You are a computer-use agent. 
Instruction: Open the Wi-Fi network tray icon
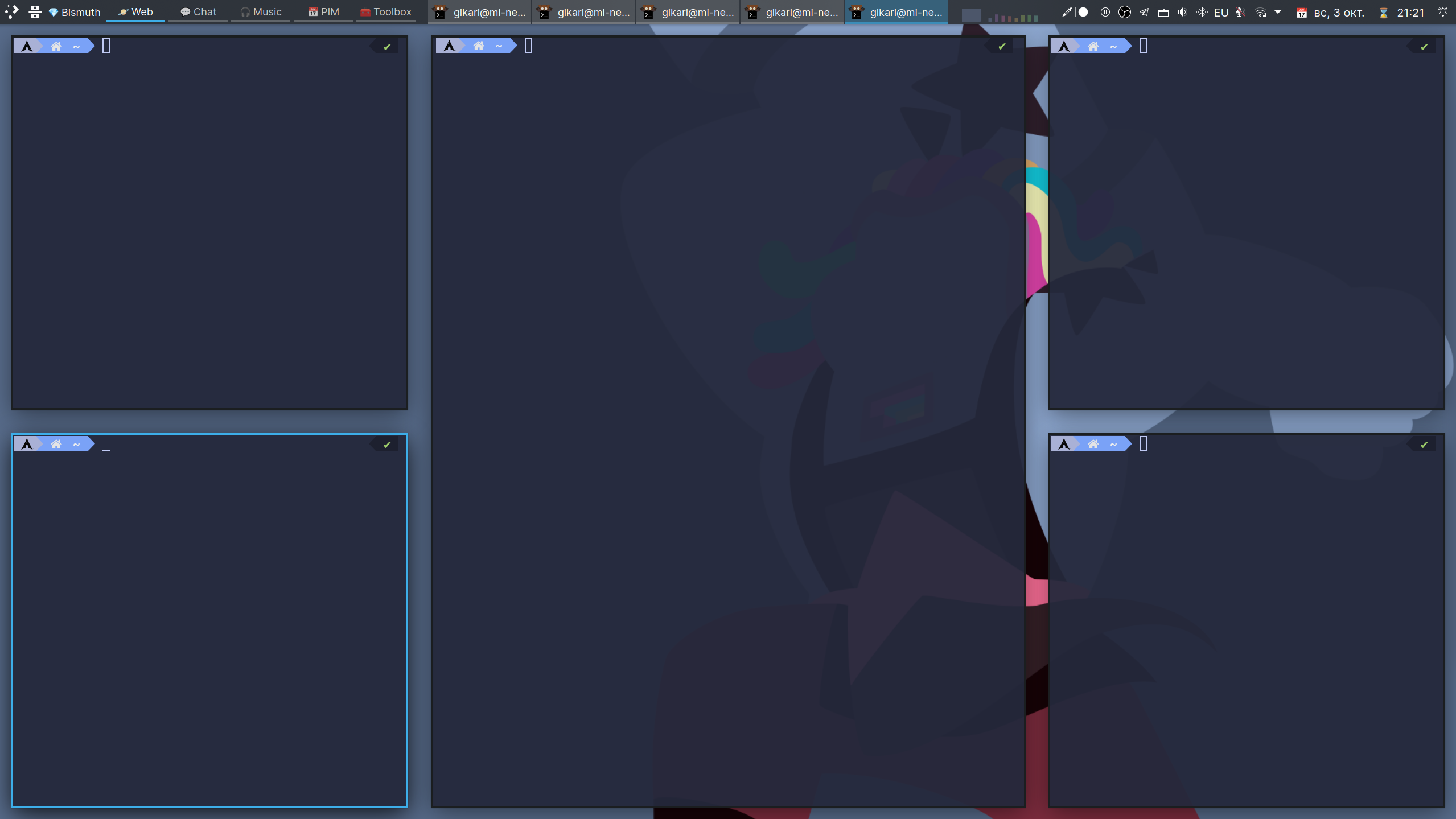tap(1261, 11)
